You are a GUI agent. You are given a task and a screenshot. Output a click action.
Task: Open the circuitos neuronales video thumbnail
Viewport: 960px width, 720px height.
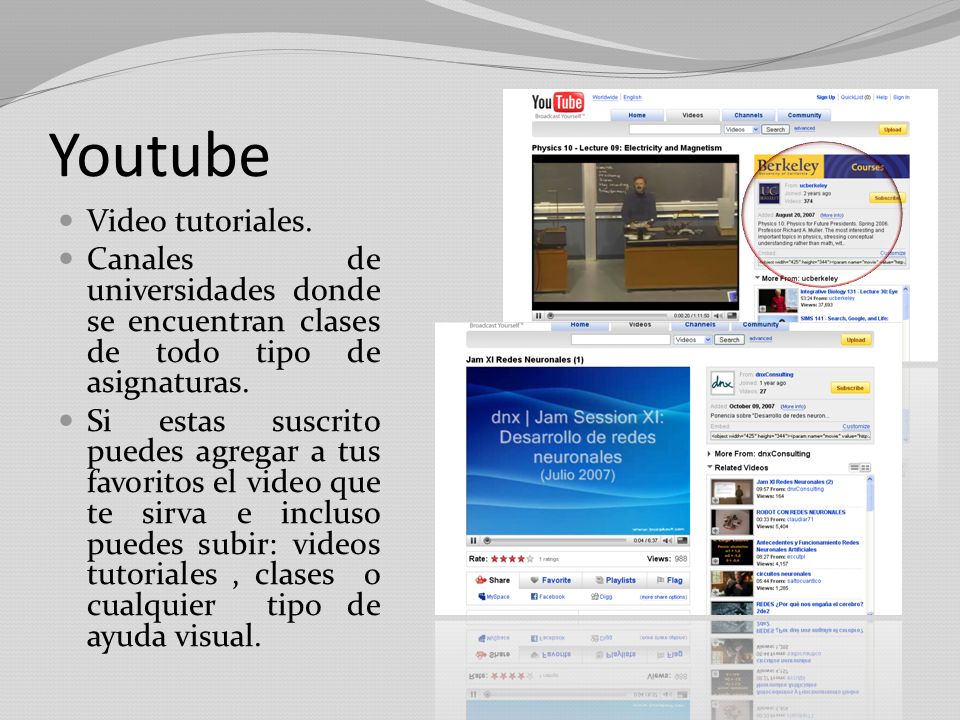pyautogui.click(x=732, y=583)
